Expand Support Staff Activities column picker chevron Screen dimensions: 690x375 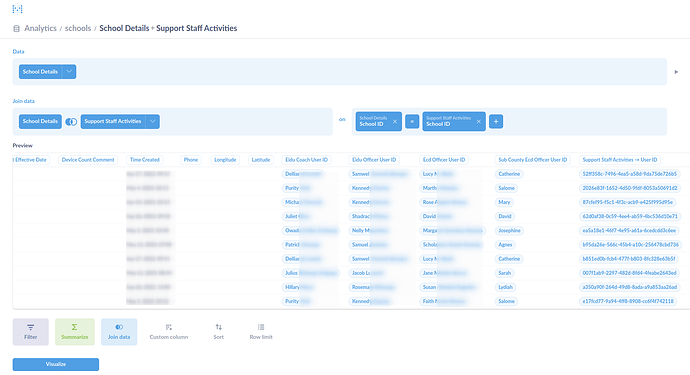152,121
